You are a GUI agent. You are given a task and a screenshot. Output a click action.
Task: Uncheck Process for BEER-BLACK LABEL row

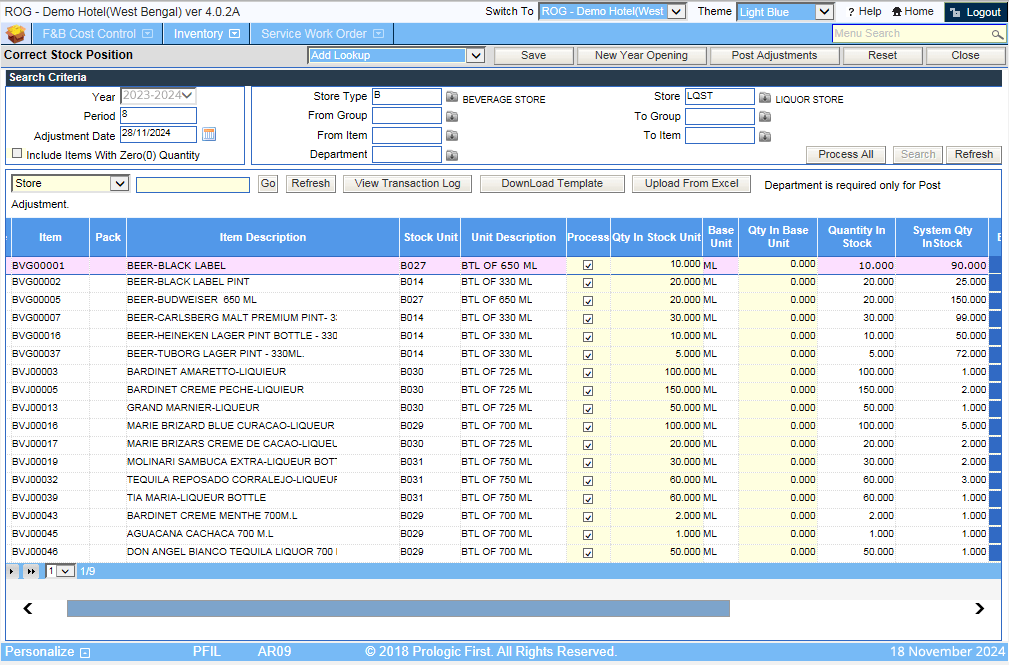pos(588,265)
